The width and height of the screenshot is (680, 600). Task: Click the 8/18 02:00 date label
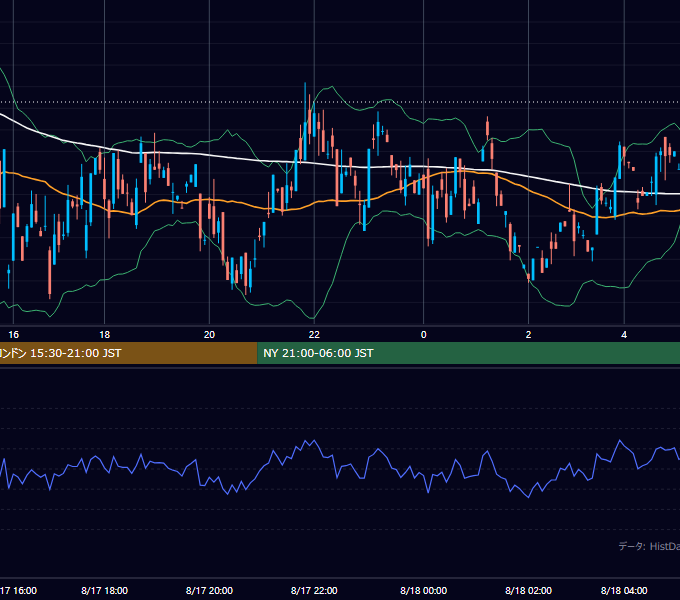[528, 590]
